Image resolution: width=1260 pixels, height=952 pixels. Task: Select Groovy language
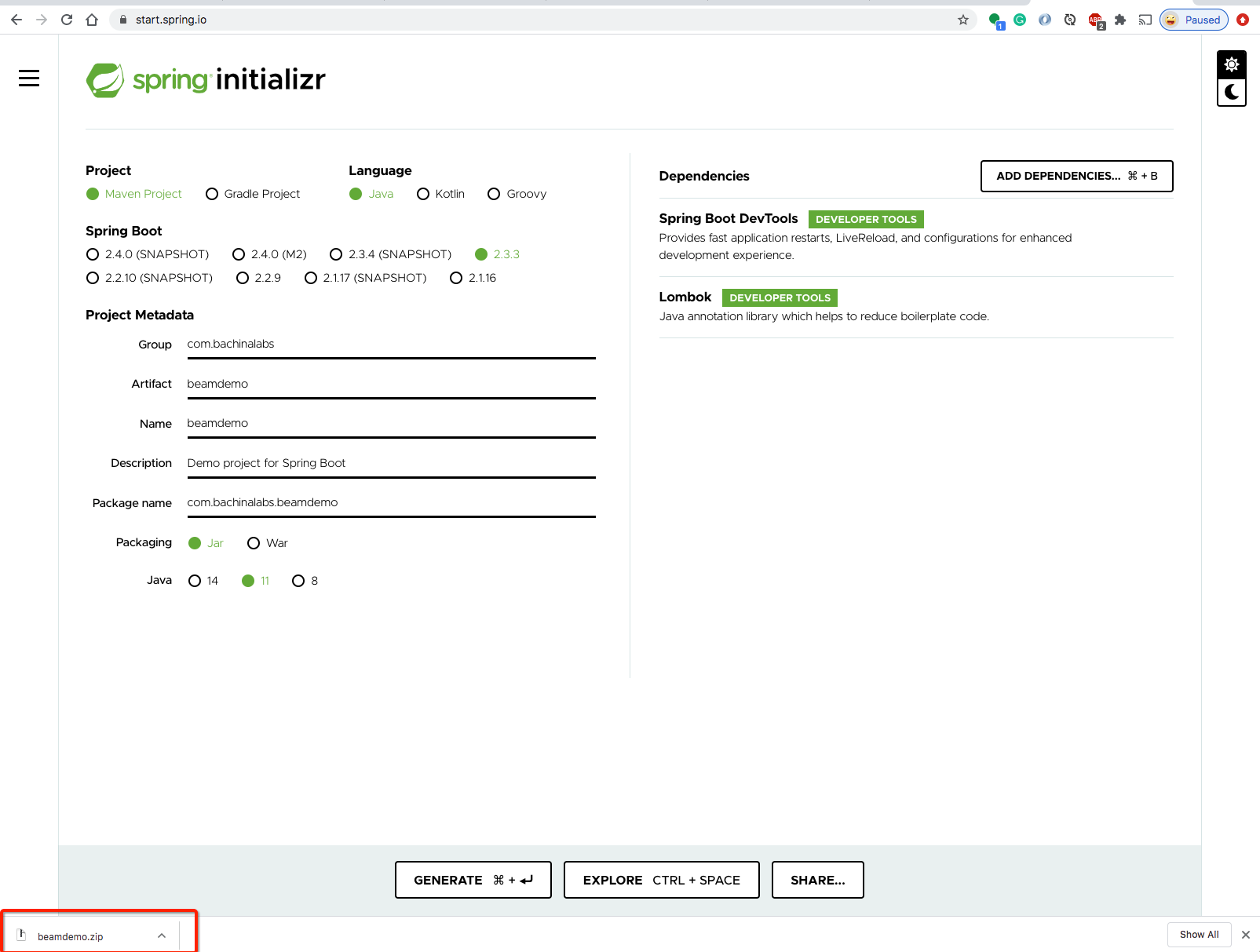point(517,194)
